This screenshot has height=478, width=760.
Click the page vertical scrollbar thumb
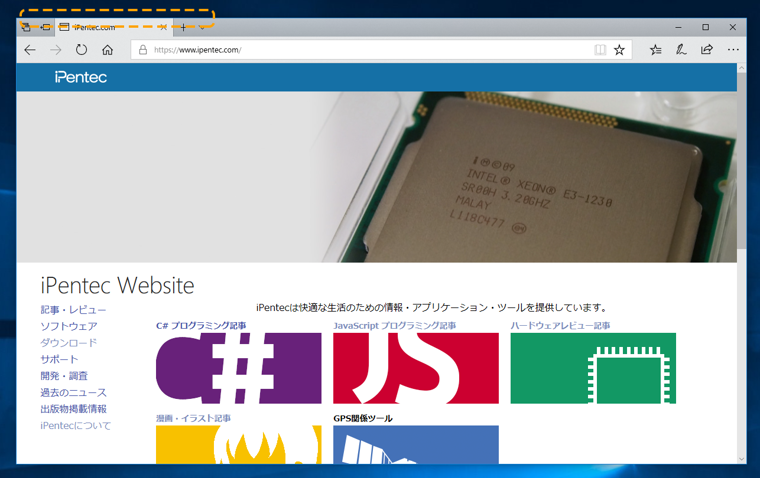(742, 161)
